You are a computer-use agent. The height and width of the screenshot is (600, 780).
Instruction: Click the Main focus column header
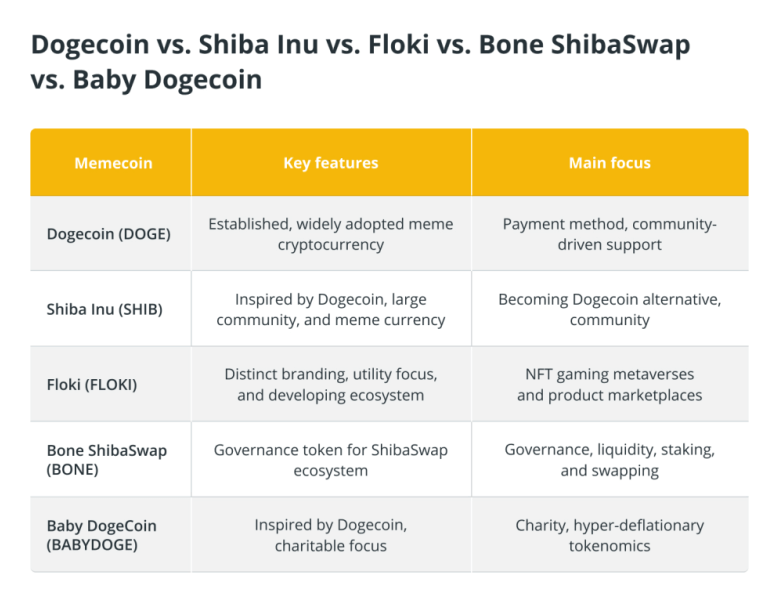coord(610,163)
